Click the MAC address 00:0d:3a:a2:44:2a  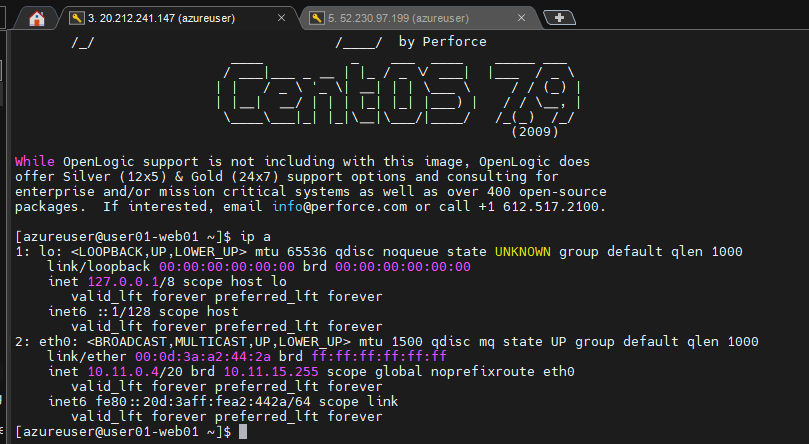point(203,356)
